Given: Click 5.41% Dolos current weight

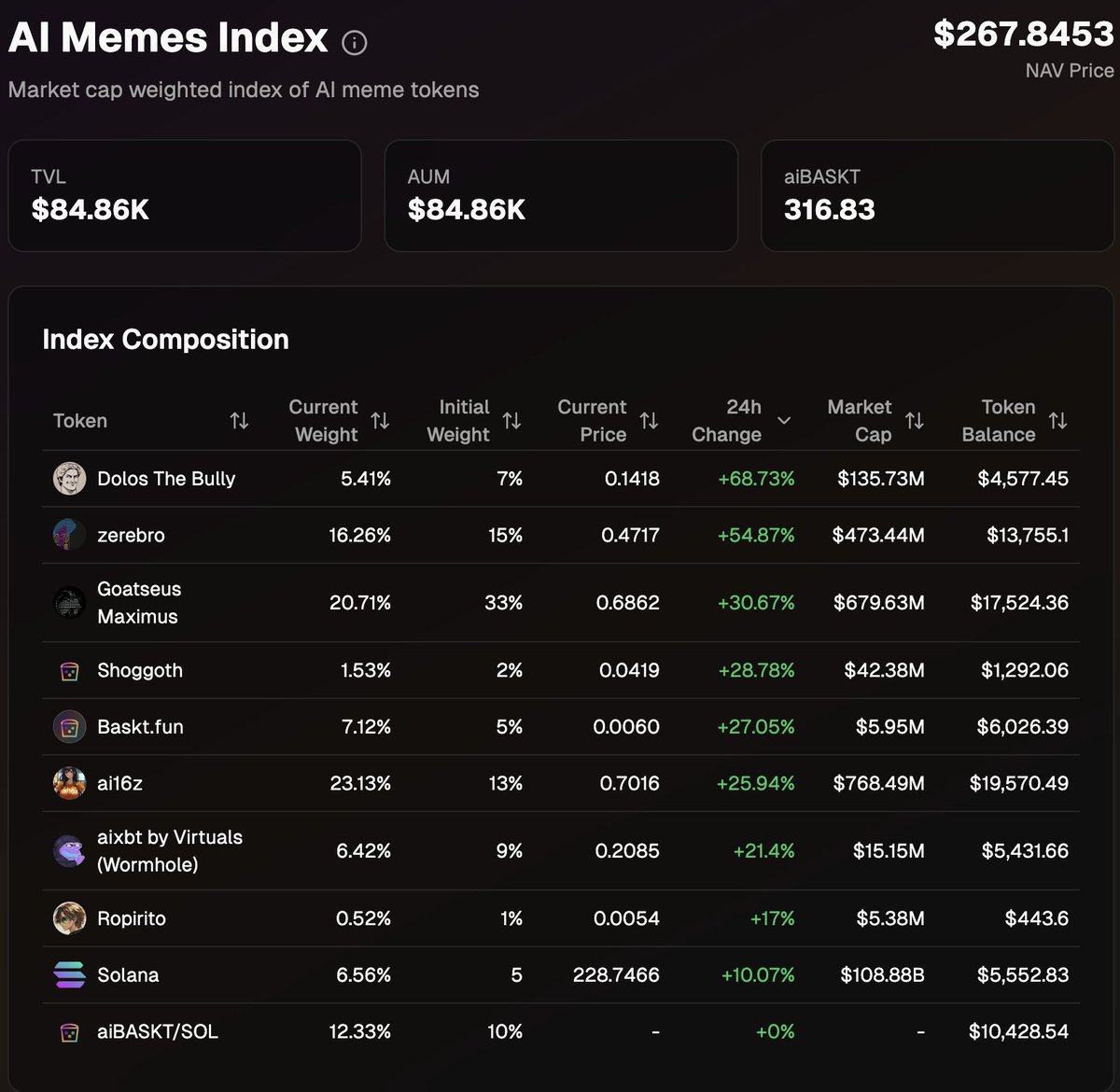Looking at the screenshot, I should point(366,479).
